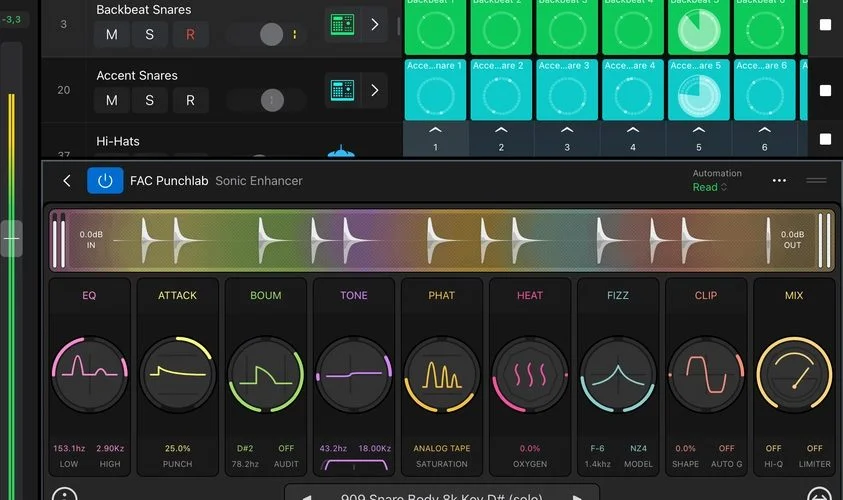Click the plugin panel drag handle
This screenshot has height=500, width=843.
pos(816,181)
